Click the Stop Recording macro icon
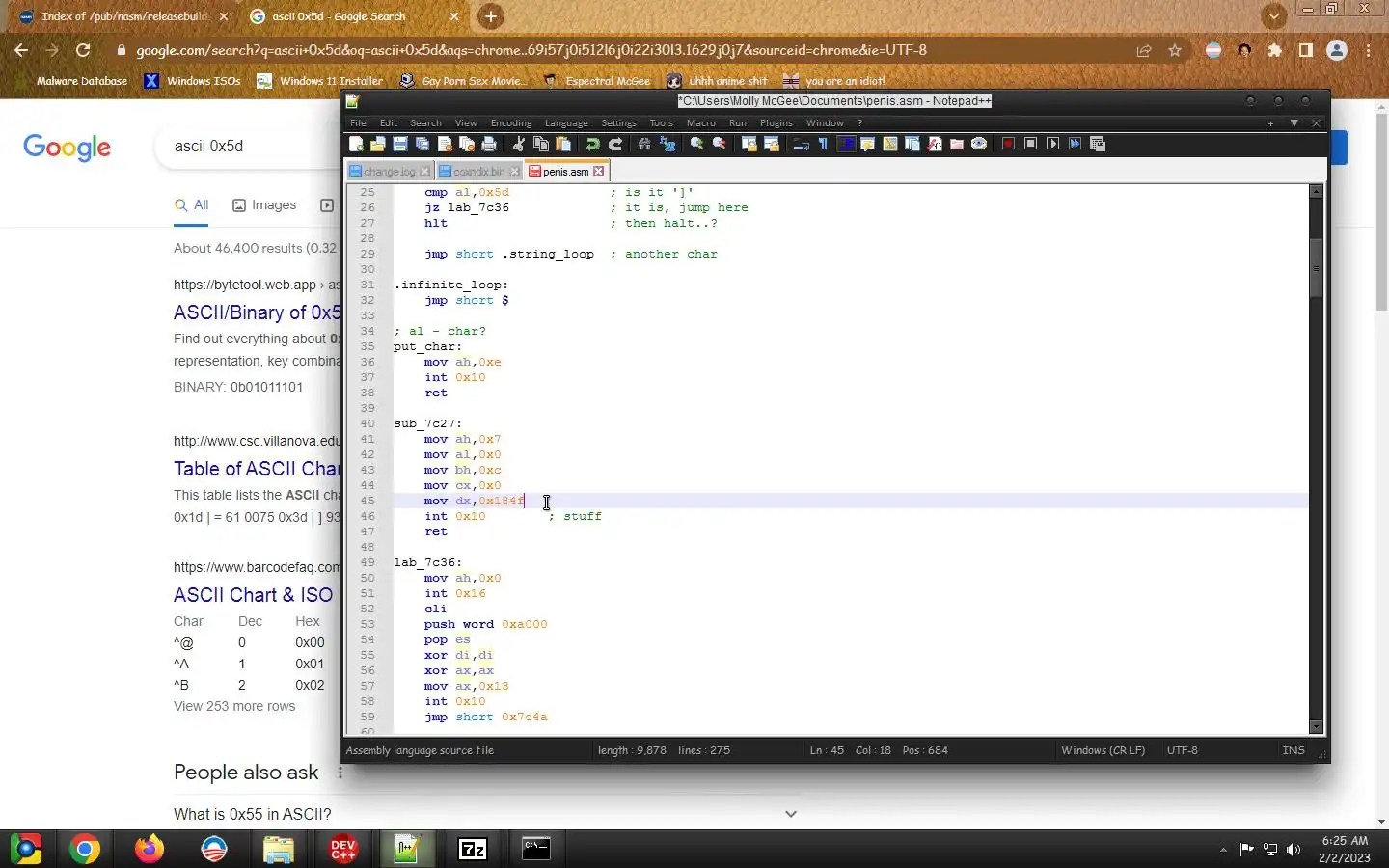The width and height of the screenshot is (1389, 868). (x=1030, y=144)
